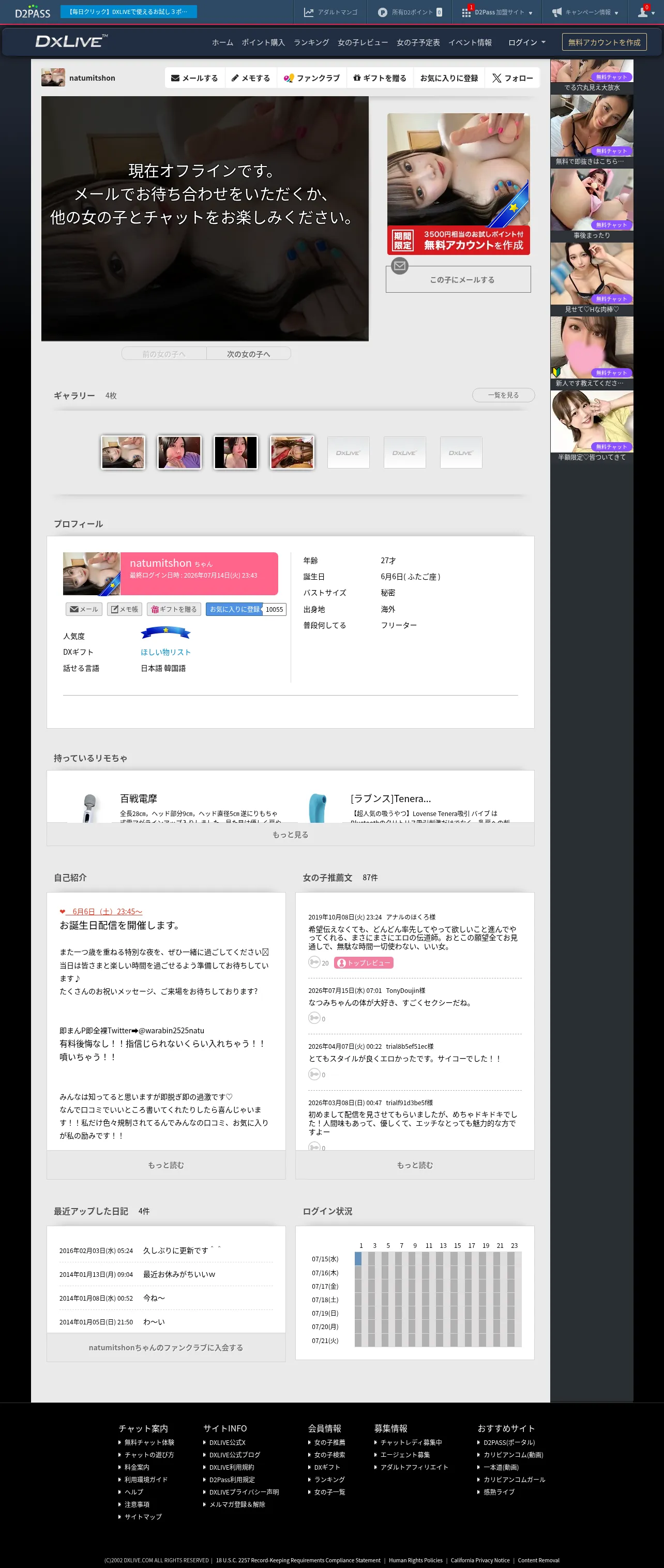Click natumitshonちゃんのファンクラブに入会する
This screenshot has height=1568, width=664.
[x=166, y=1347]
